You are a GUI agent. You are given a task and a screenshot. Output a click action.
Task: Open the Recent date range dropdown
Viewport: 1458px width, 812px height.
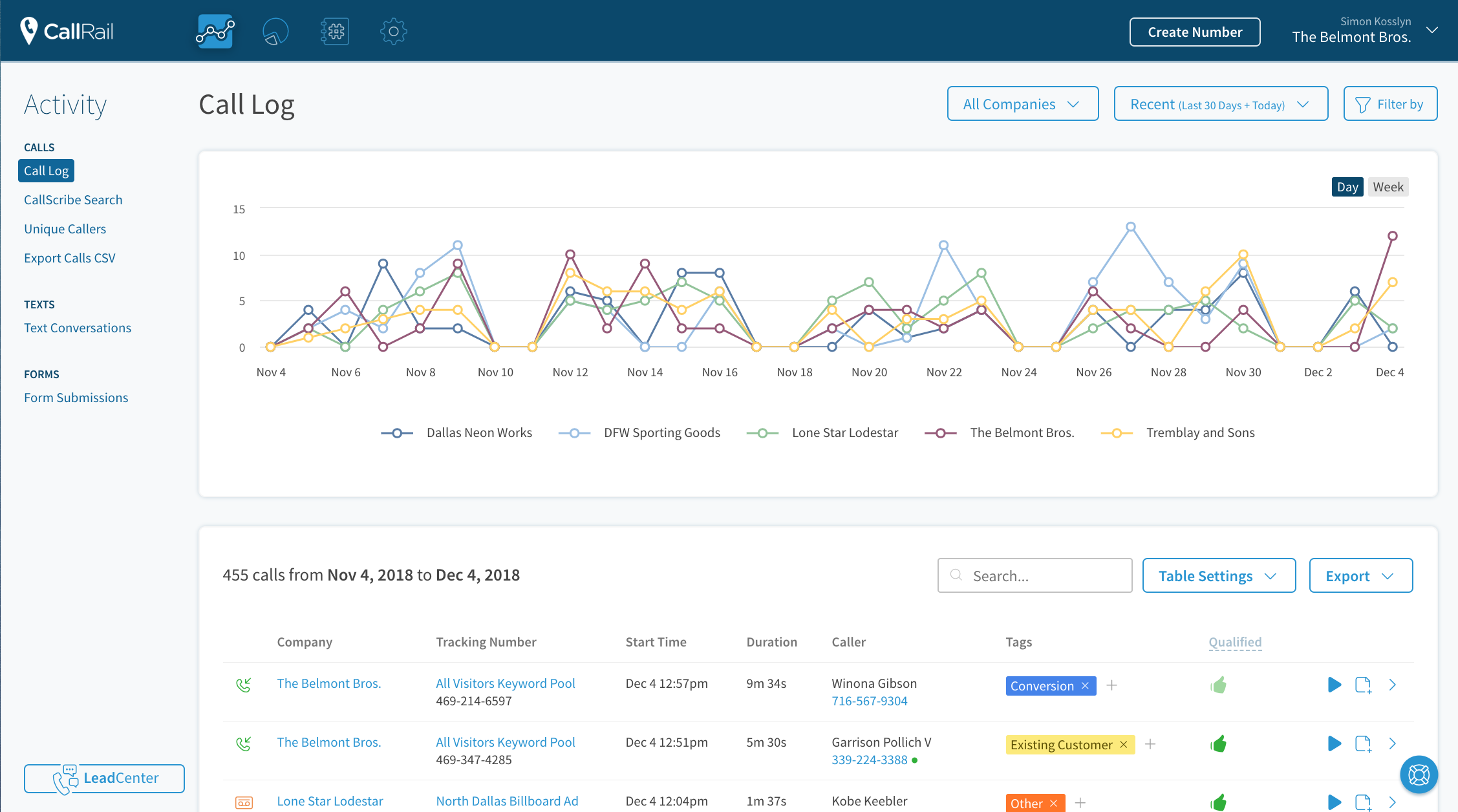(1220, 104)
